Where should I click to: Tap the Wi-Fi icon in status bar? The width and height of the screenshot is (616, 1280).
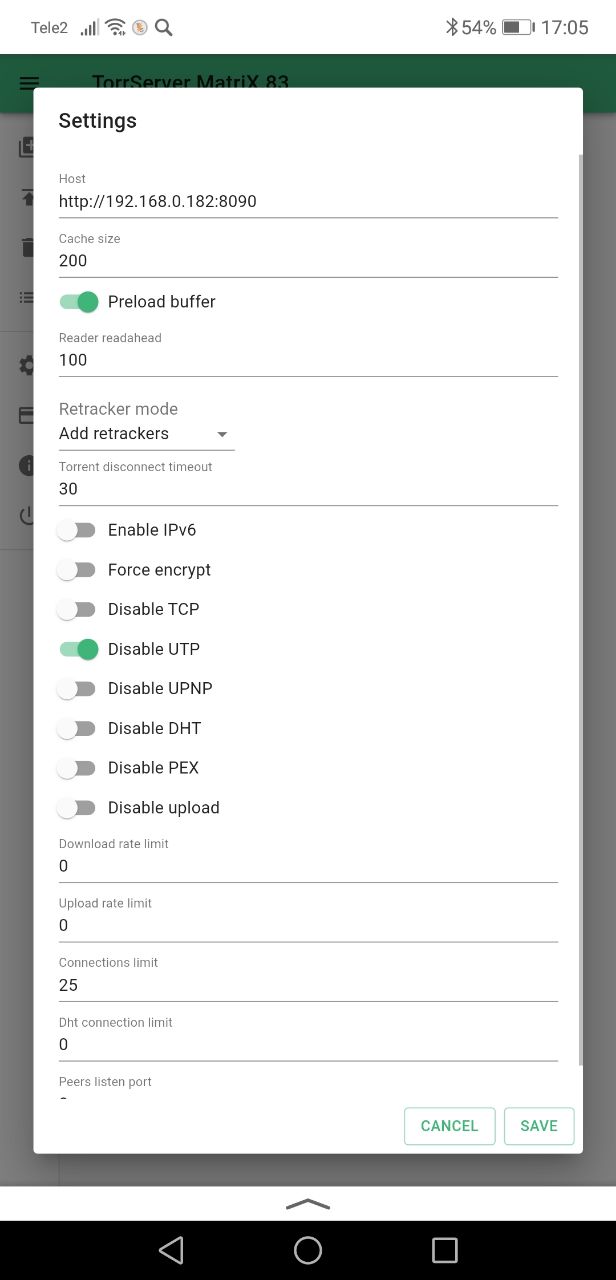coord(115,27)
